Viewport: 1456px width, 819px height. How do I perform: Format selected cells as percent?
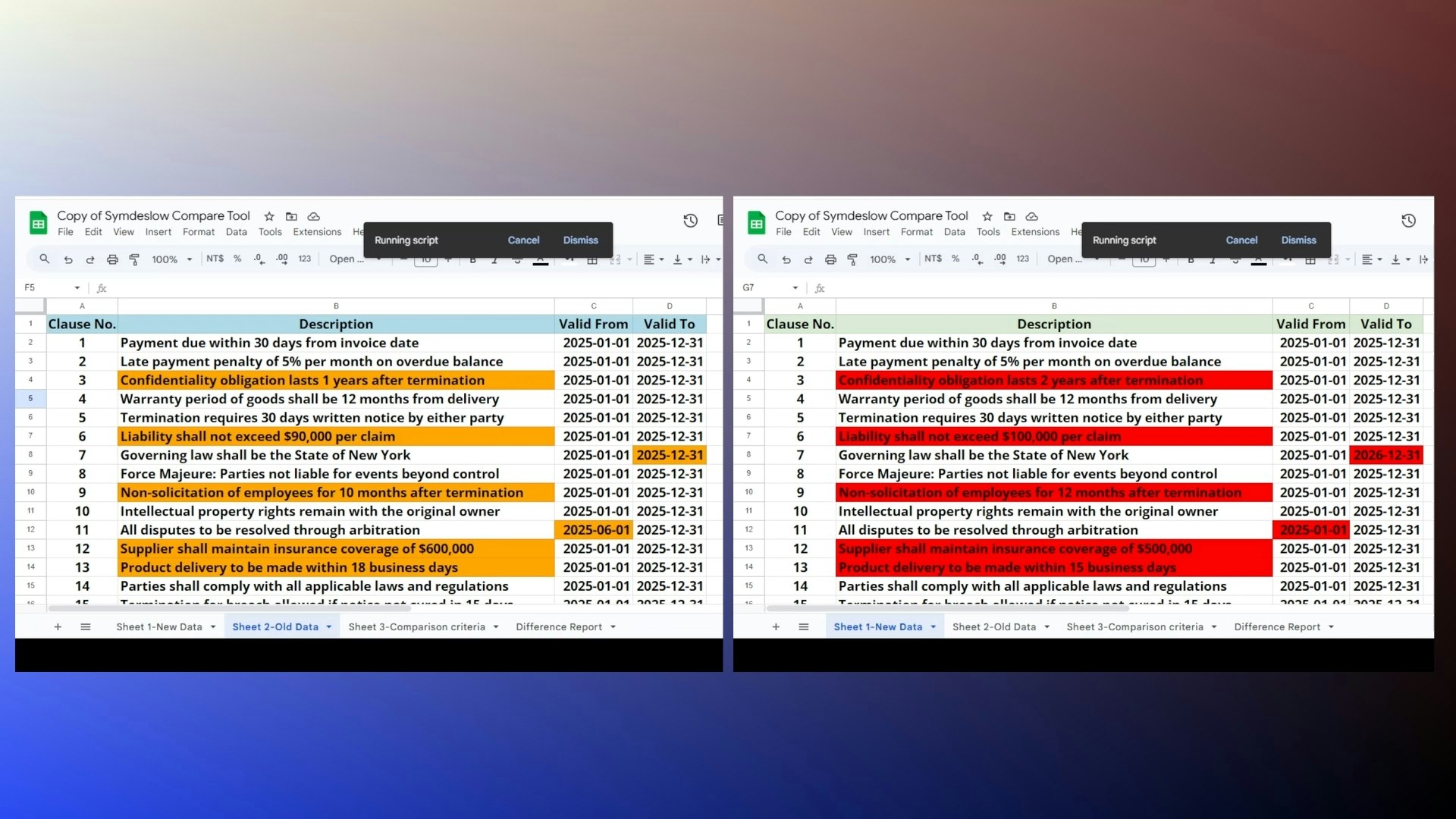pos(237,259)
